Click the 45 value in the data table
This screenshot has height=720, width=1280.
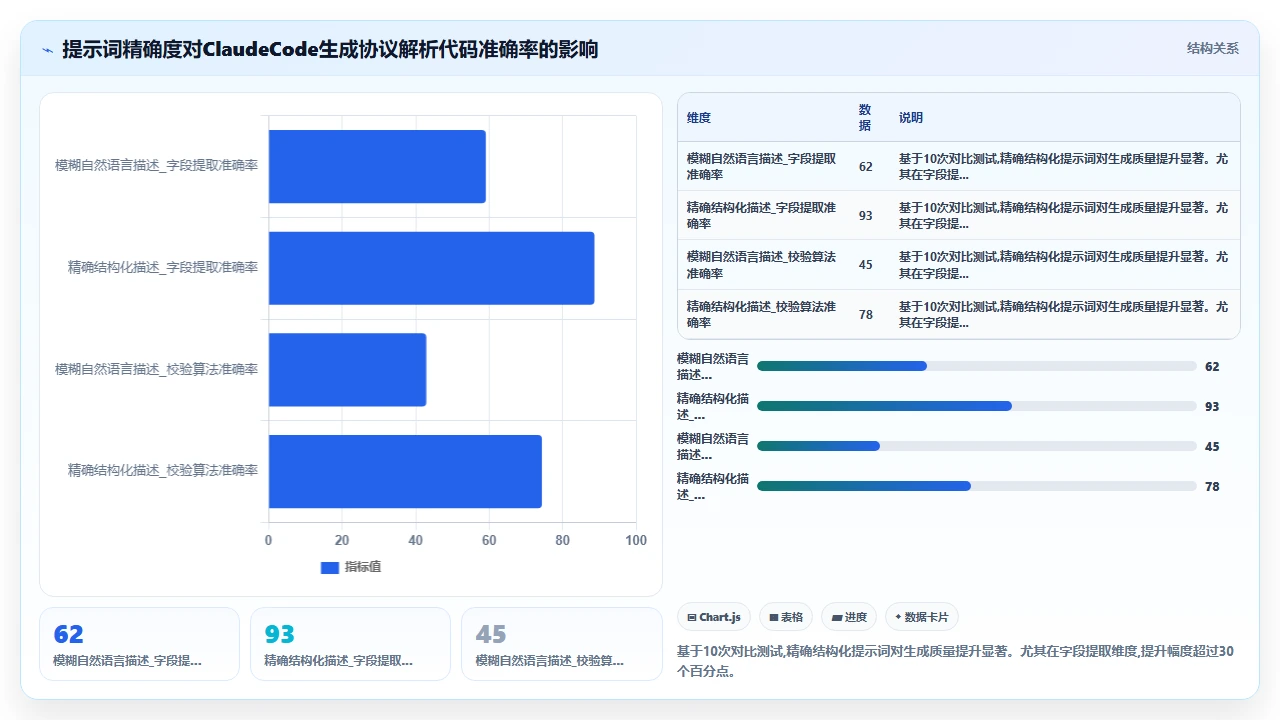[865, 264]
